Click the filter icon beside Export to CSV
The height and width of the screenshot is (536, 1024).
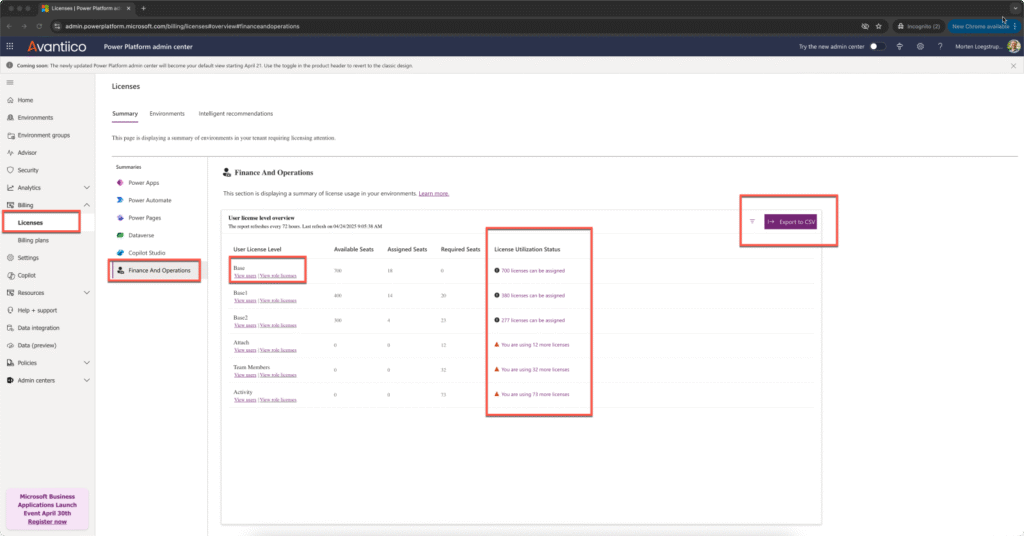[752, 222]
